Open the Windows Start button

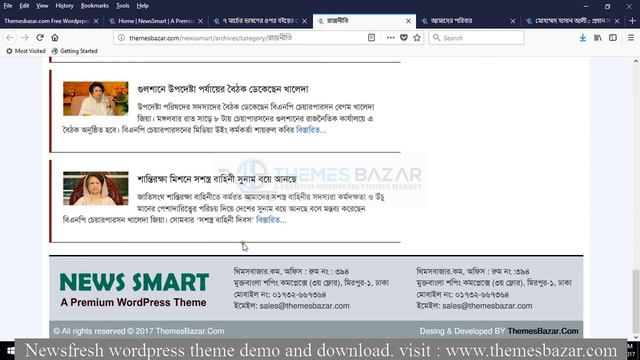11,351
